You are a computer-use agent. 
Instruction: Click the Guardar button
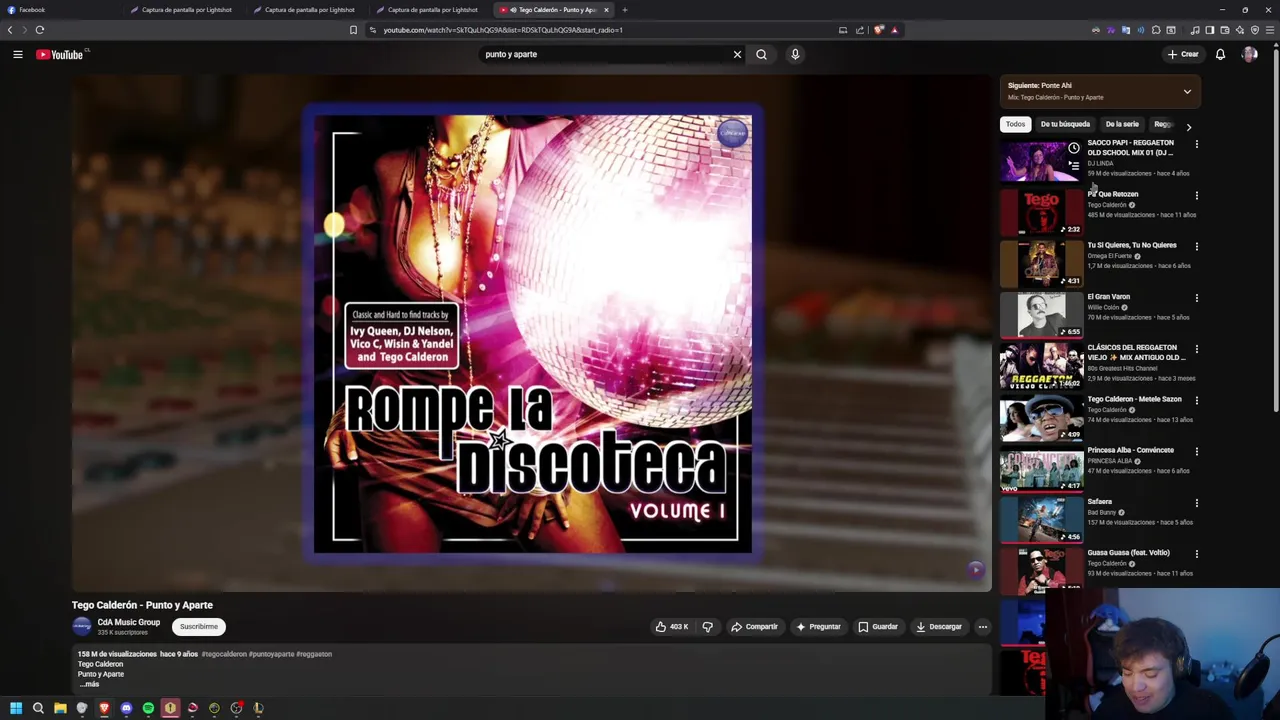click(878, 627)
